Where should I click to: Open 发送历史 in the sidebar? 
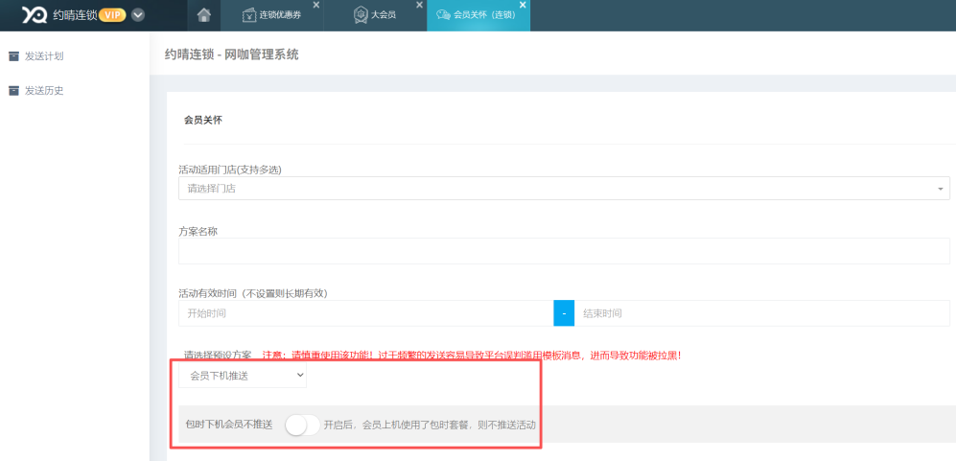[x=44, y=91]
